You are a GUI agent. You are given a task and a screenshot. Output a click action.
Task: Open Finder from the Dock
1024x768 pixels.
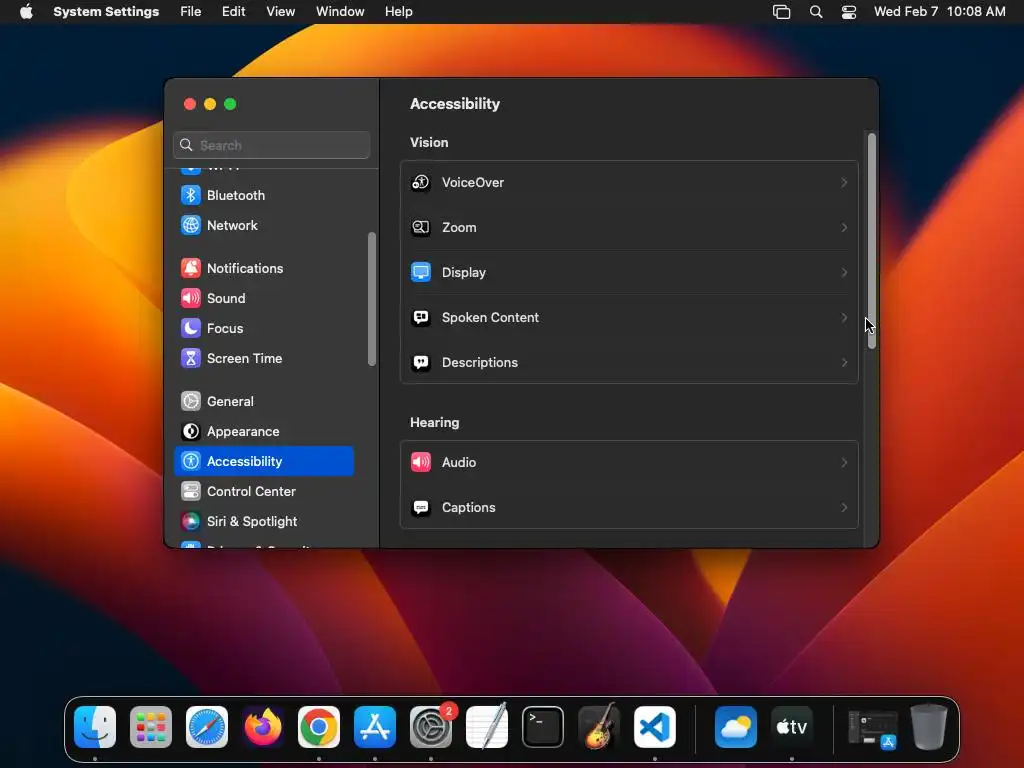click(x=95, y=727)
